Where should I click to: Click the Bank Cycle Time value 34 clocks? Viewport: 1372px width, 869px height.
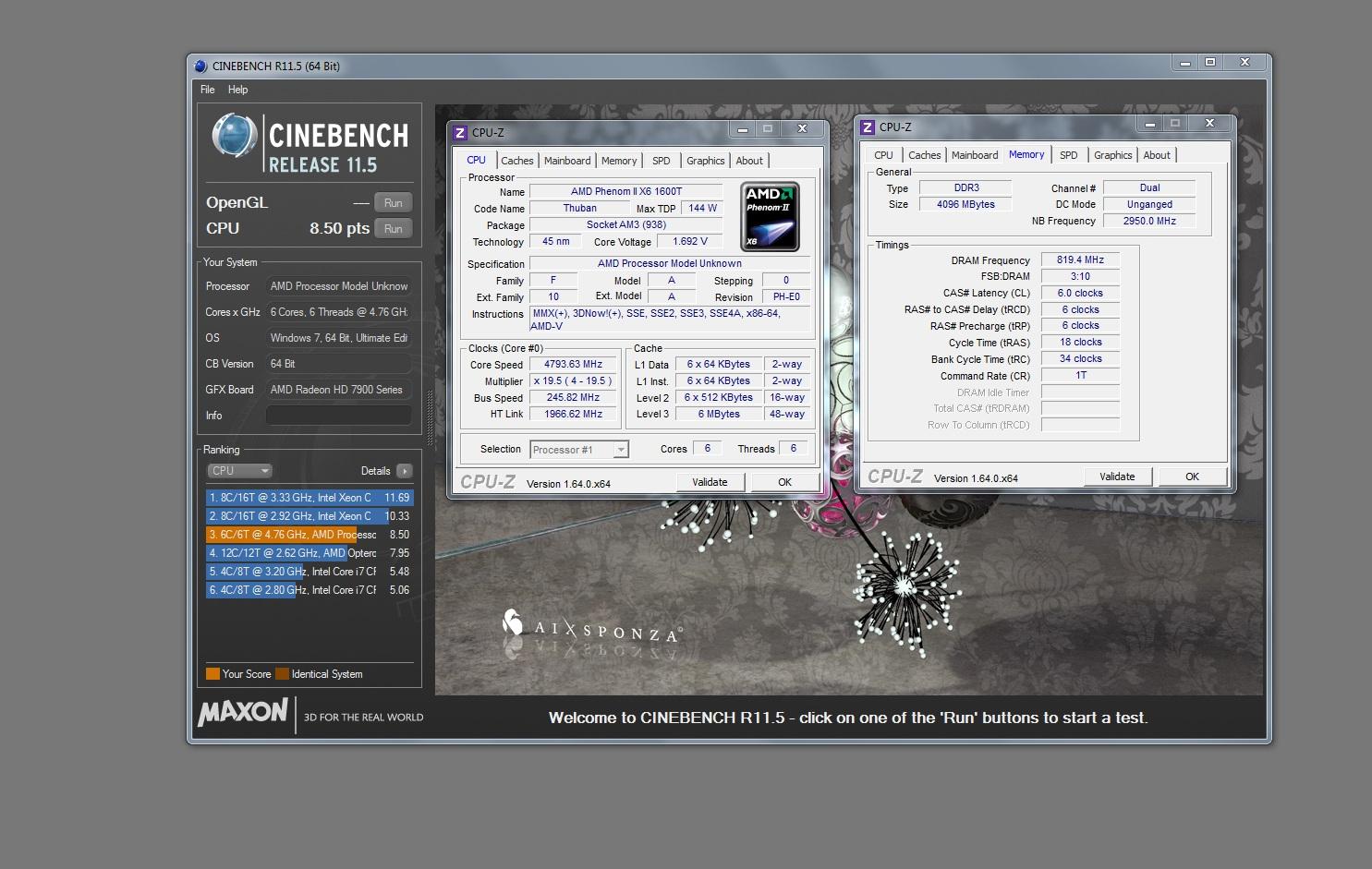point(1080,359)
